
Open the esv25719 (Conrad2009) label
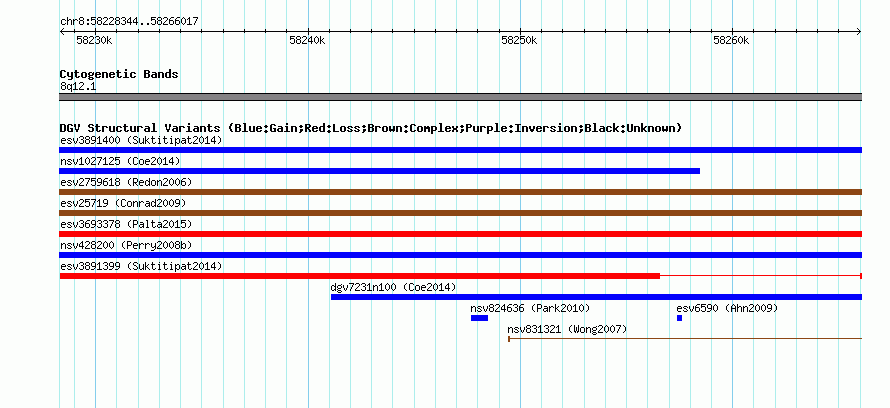pyautogui.click(x=123, y=203)
